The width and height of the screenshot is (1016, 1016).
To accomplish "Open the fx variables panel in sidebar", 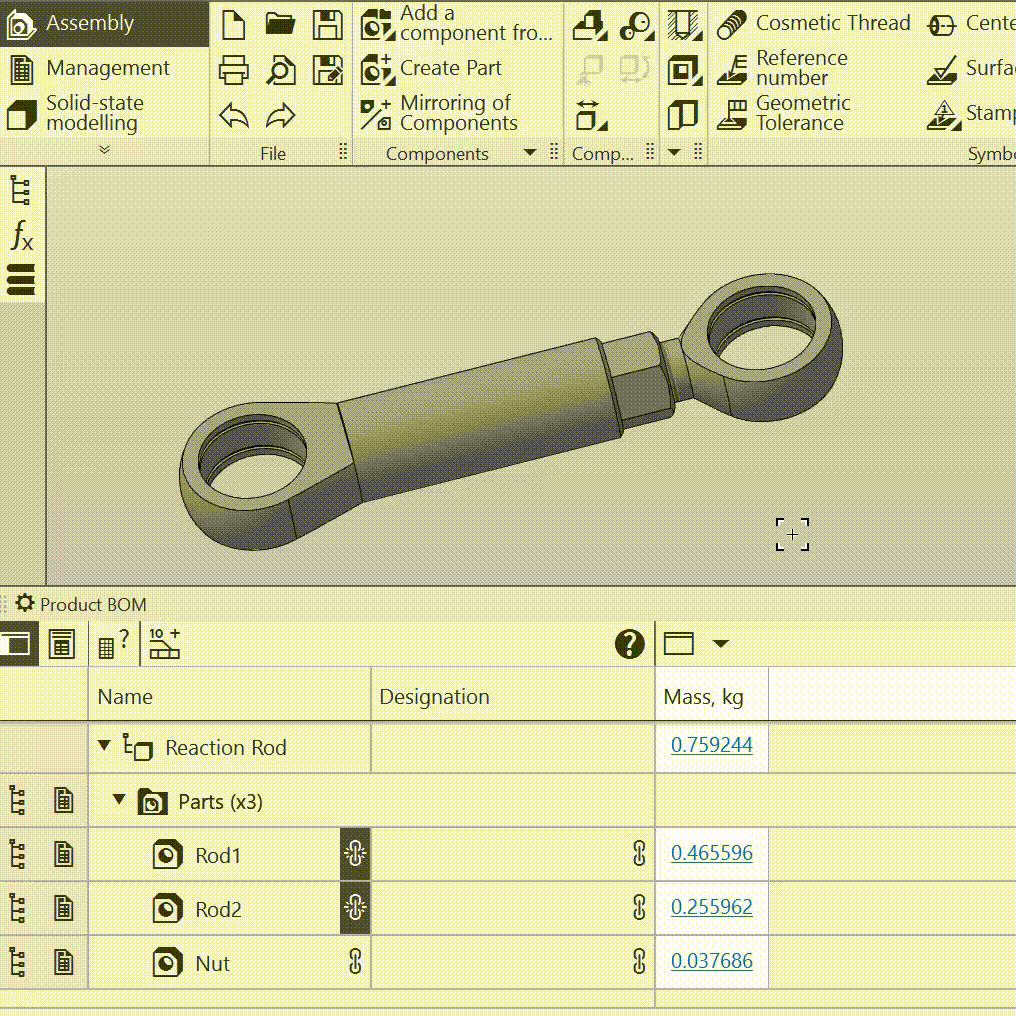I will coord(21,236).
